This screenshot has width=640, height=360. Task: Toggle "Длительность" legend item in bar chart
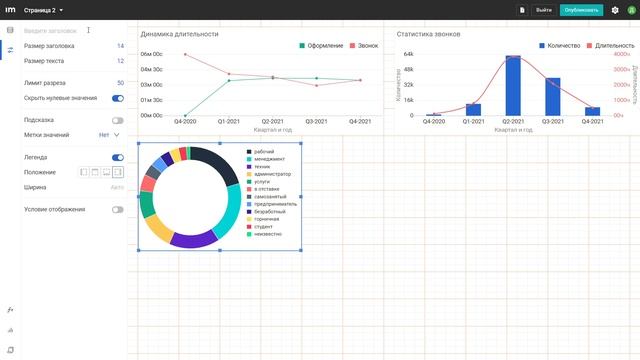point(611,46)
